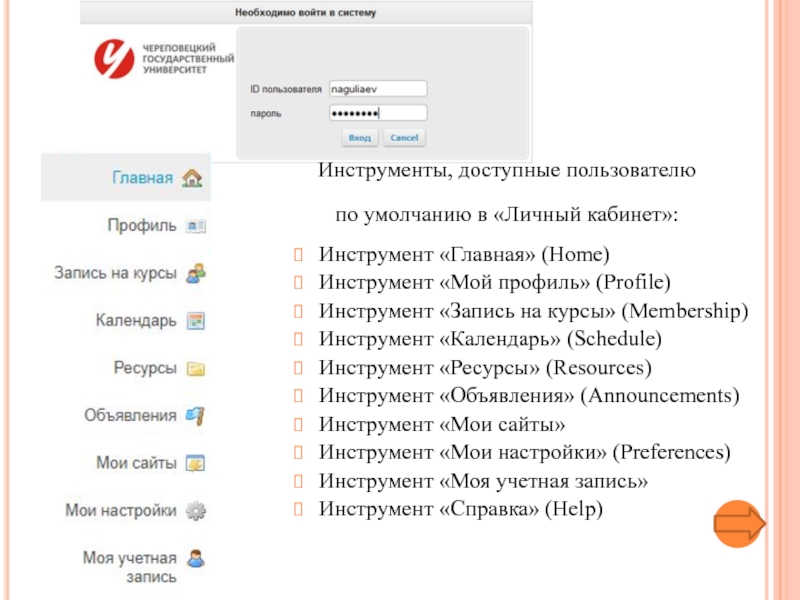Click text Инструмент «Мои сайты»

442,424
